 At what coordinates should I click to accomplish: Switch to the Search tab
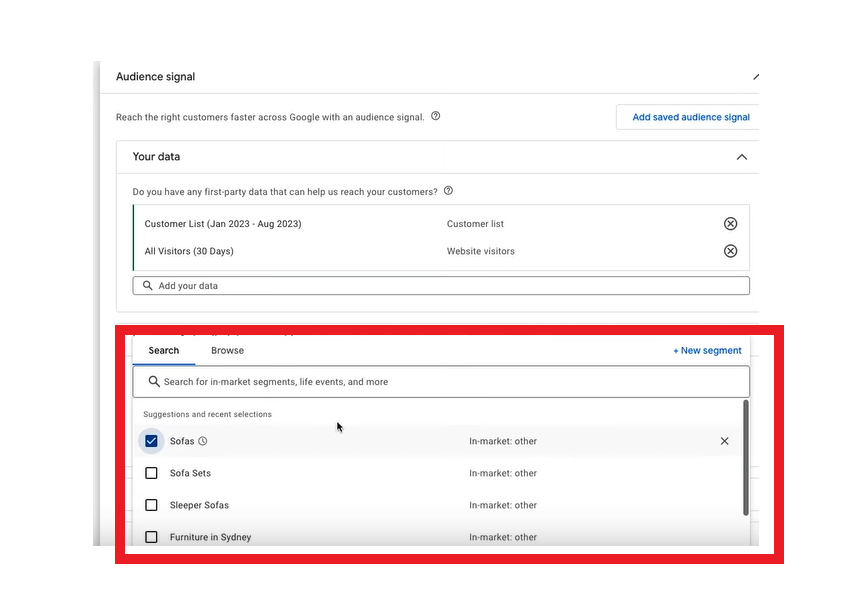pos(164,351)
